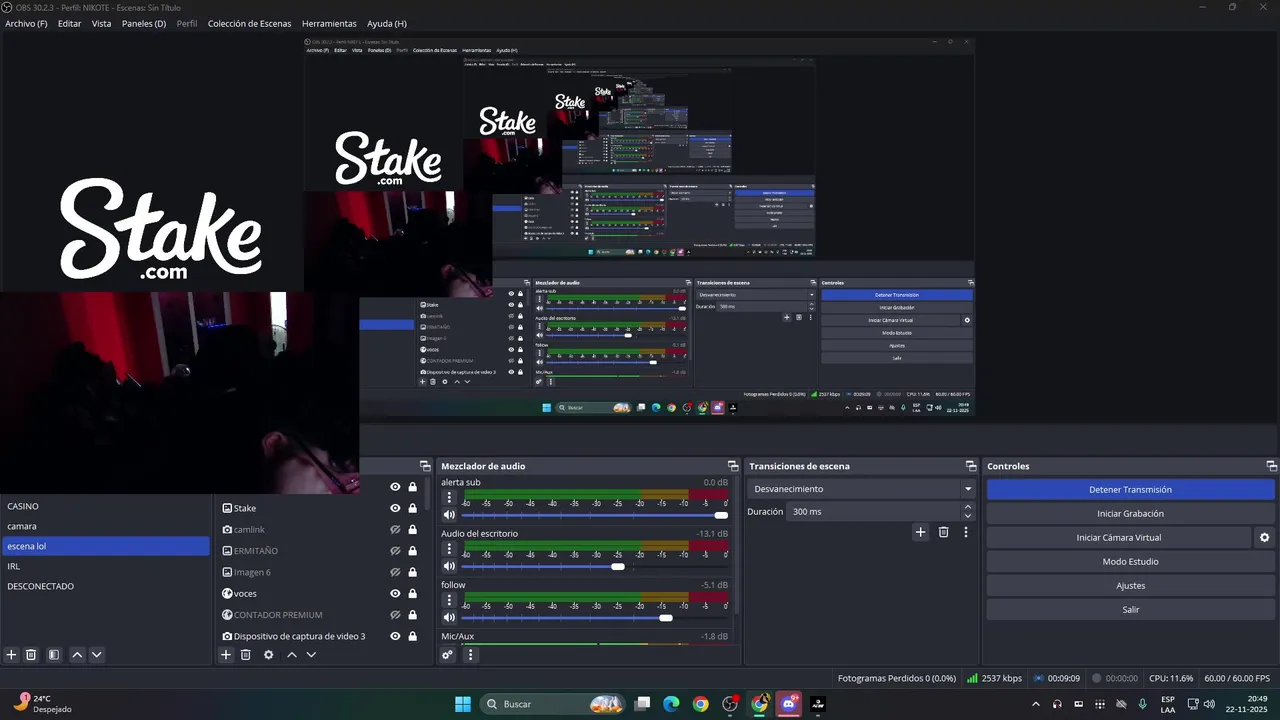This screenshot has height=720, width=1280.
Task: Move source down in the list
Action: [x=311, y=655]
